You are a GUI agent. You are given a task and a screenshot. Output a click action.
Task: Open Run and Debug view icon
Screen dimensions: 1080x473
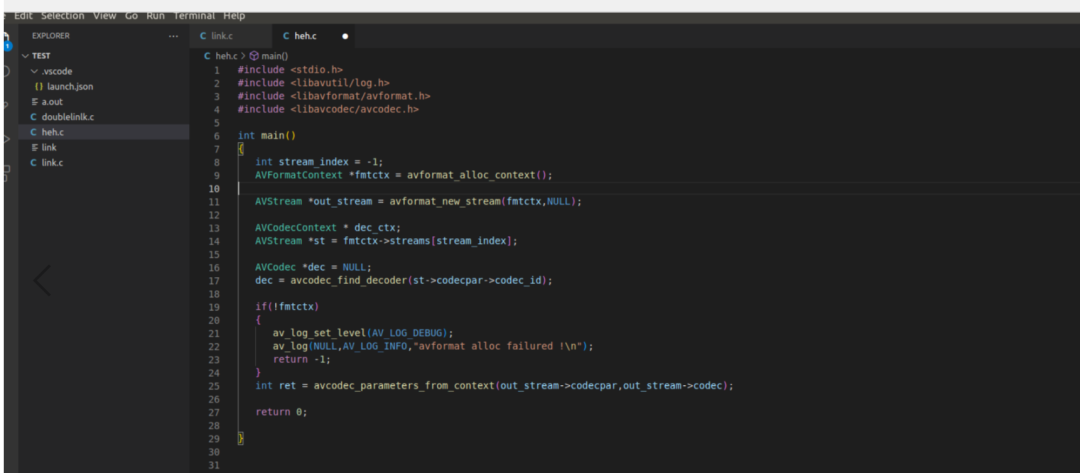click(x=5, y=138)
